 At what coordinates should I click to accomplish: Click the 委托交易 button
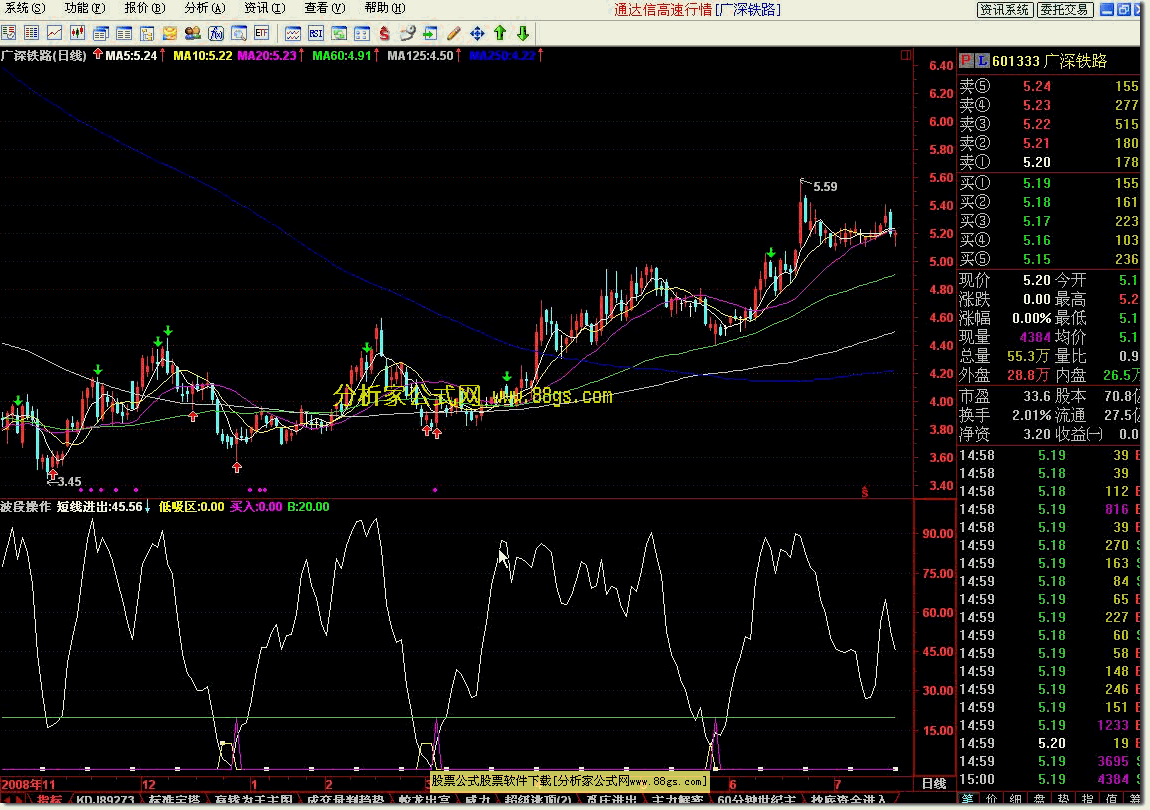tap(1065, 10)
